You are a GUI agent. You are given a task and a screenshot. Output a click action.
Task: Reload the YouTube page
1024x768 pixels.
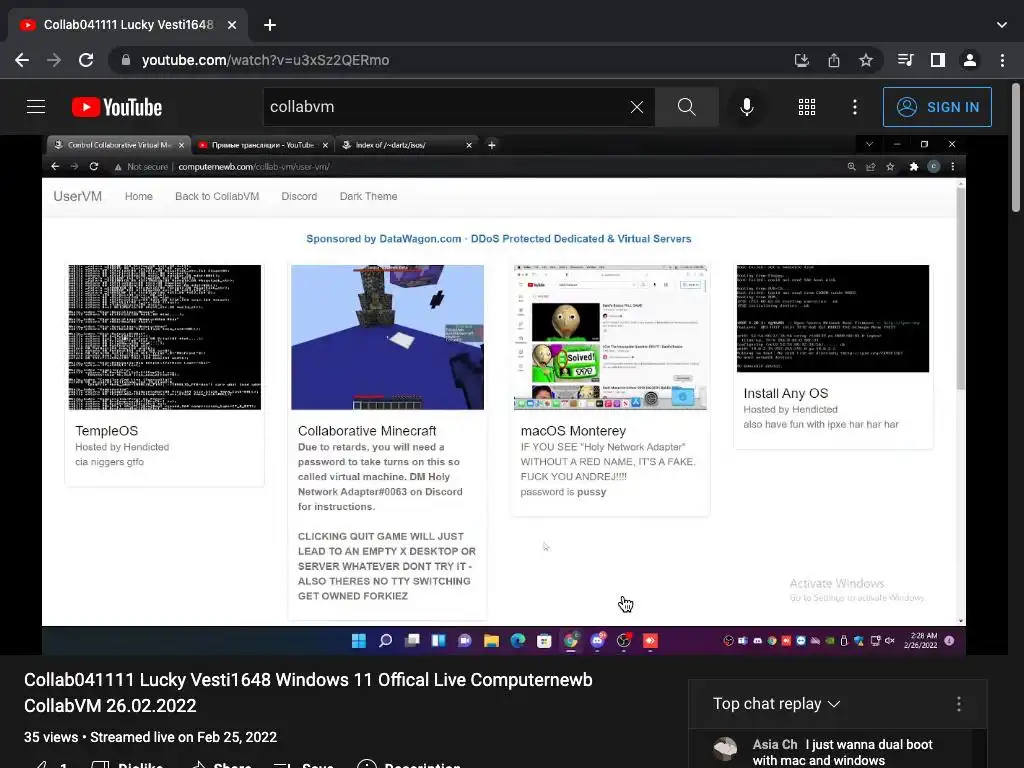coord(86,60)
